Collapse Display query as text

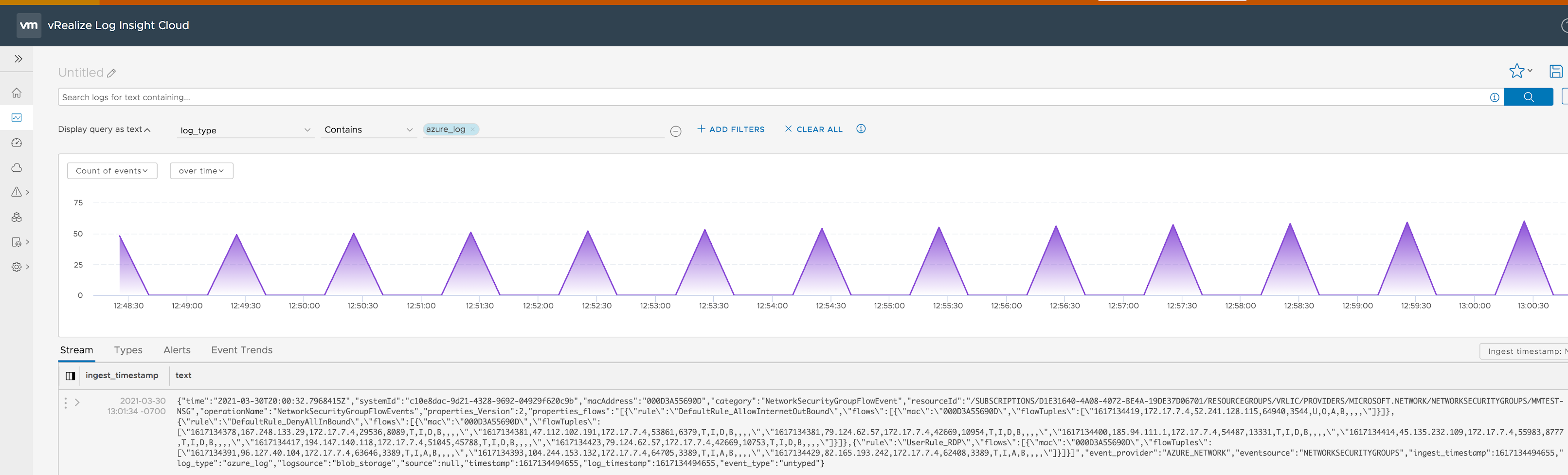tap(104, 129)
